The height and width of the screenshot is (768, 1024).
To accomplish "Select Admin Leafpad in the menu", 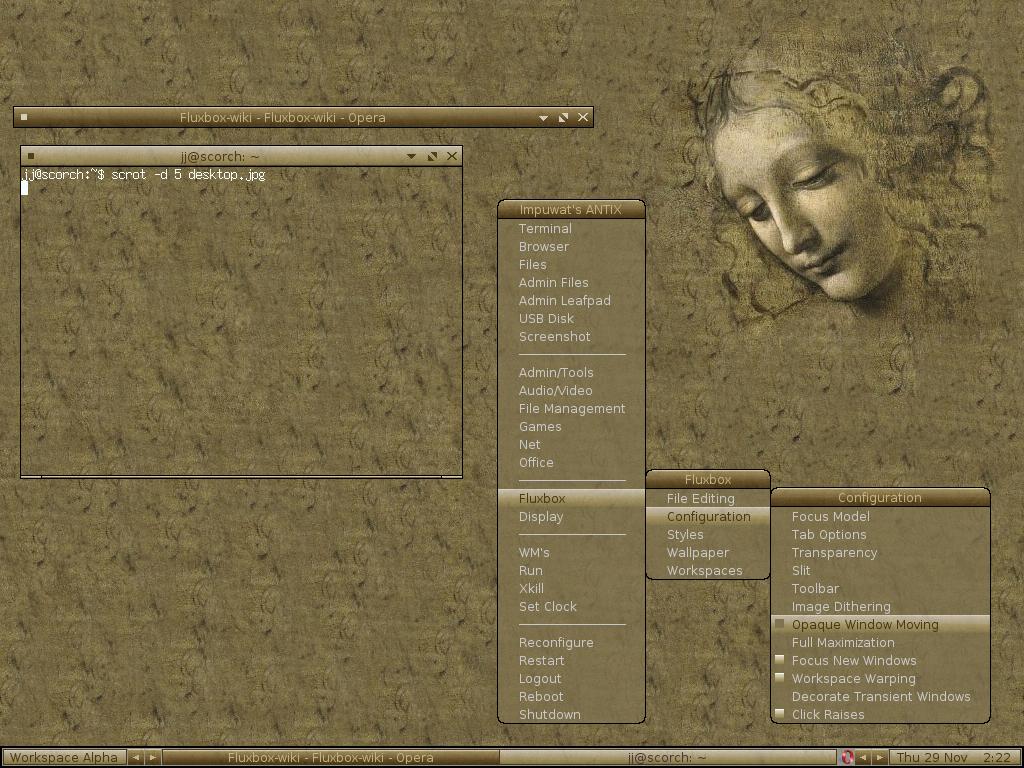I will [571, 300].
